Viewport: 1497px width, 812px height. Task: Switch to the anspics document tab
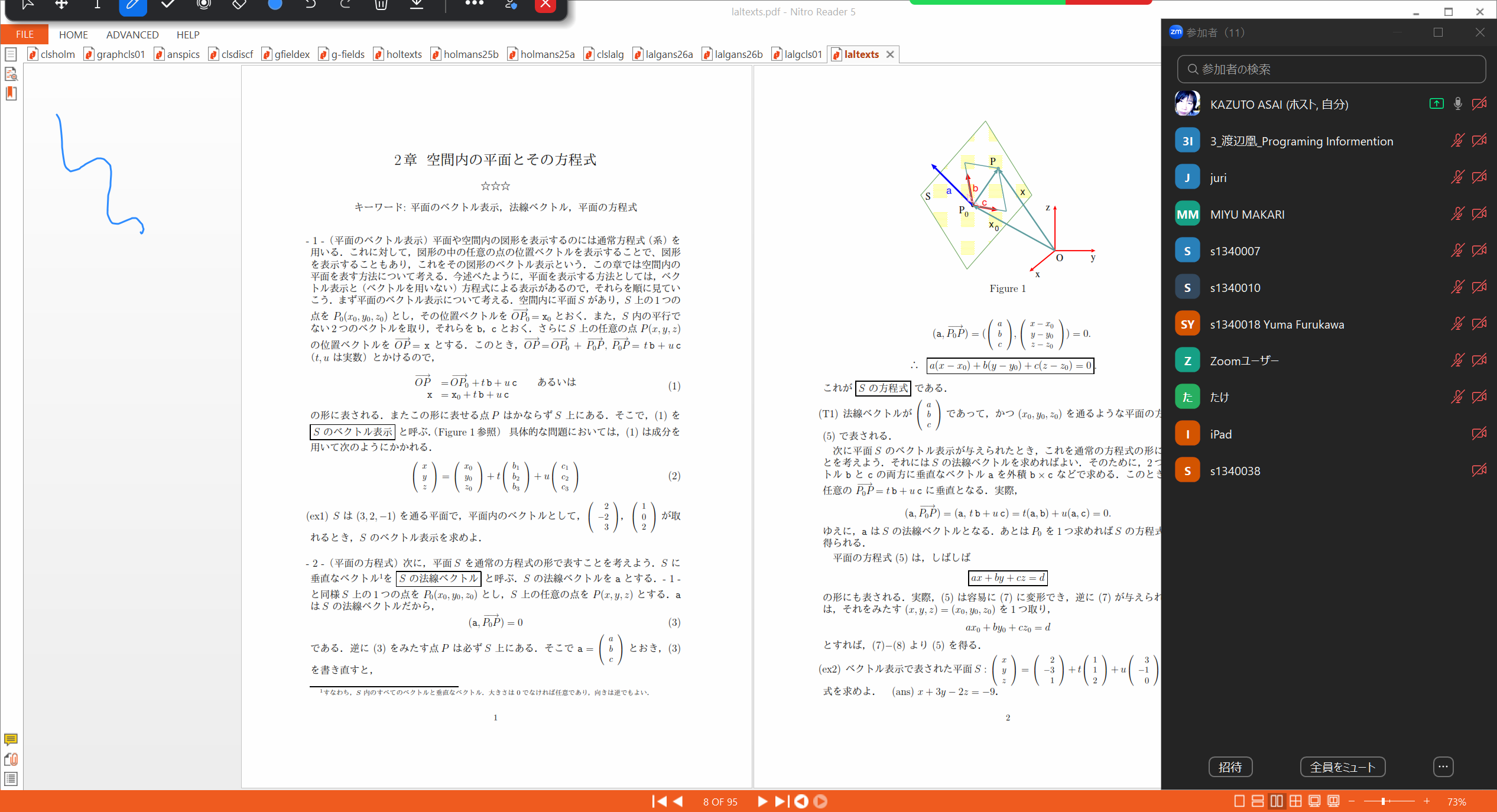tap(177, 54)
